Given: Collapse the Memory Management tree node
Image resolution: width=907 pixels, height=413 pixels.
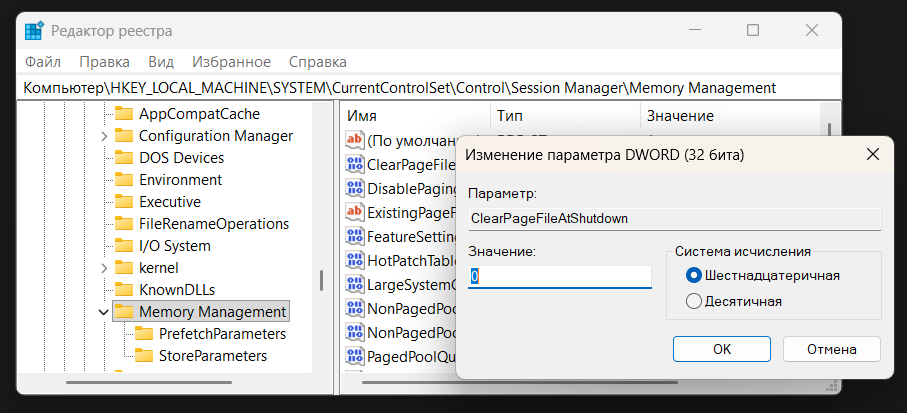Looking at the screenshot, I should click(104, 312).
